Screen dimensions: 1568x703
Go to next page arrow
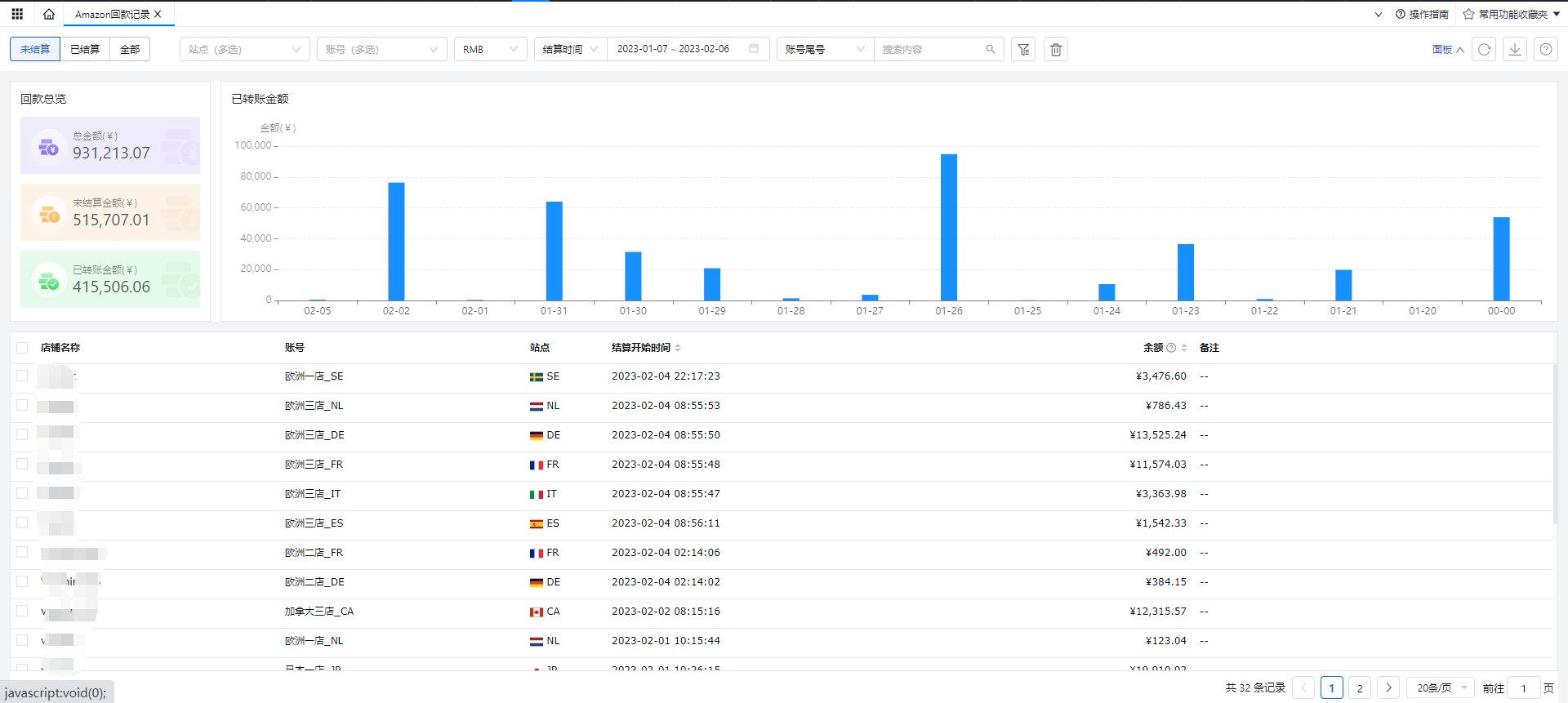coord(1388,688)
